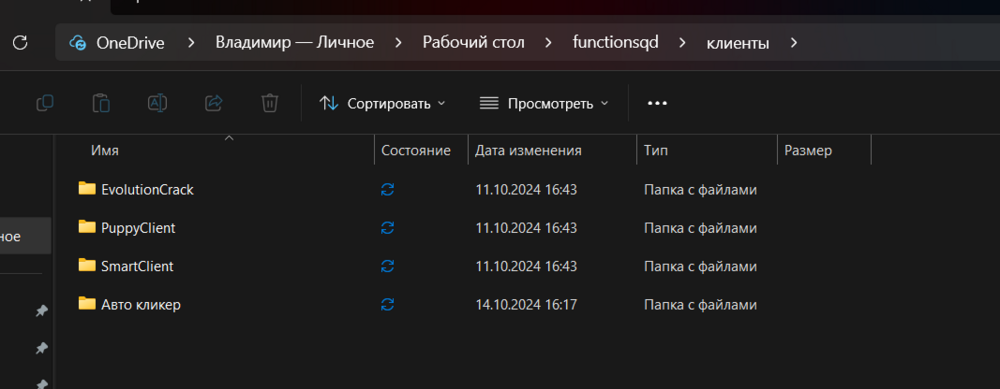1000x389 pixels.
Task: Click the Paste toolbar icon
Action: [101, 103]
